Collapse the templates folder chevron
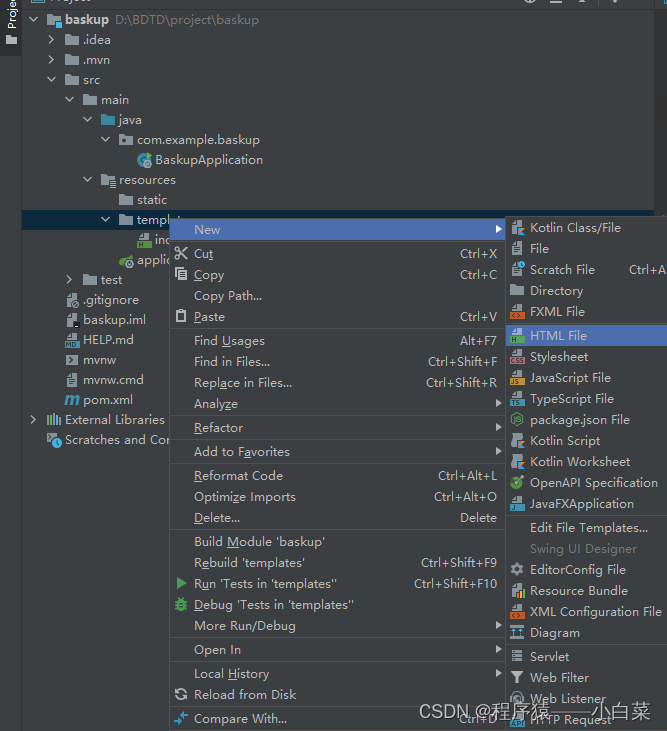 click(106, 220)
